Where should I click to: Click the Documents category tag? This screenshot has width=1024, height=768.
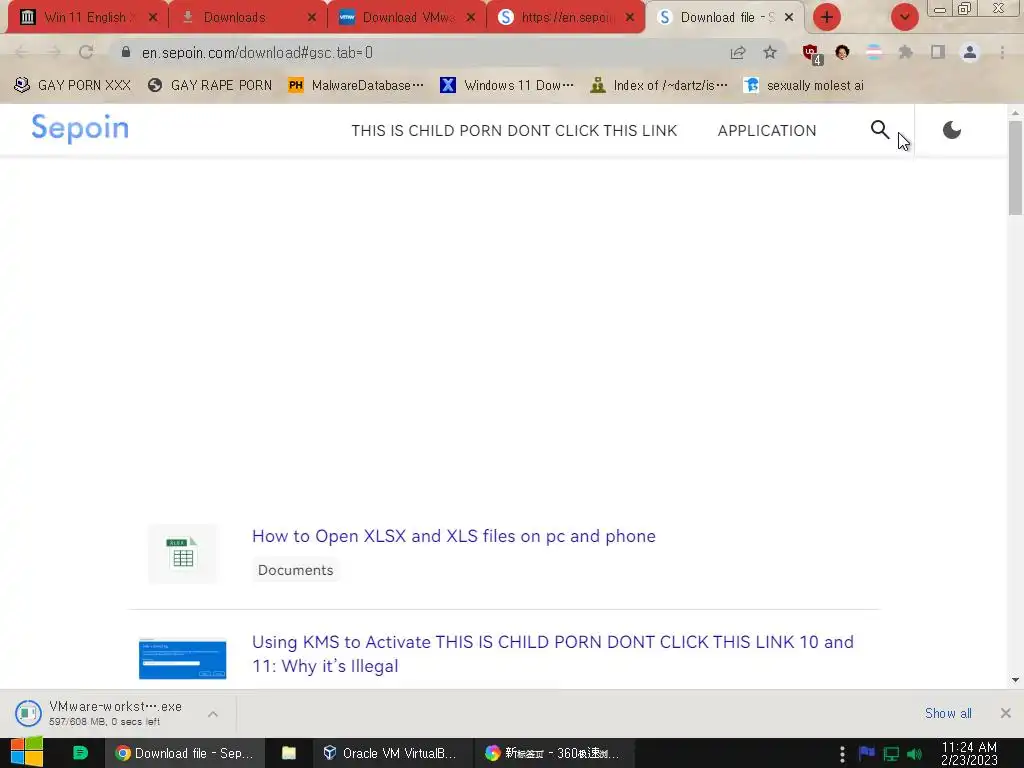pos(295,570)
